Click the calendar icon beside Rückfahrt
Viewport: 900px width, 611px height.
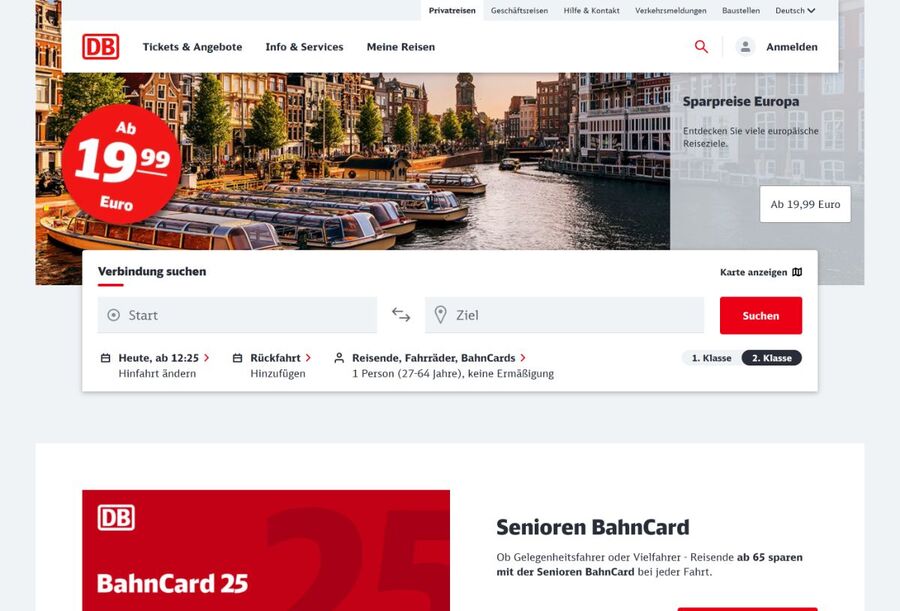(237, 358)
